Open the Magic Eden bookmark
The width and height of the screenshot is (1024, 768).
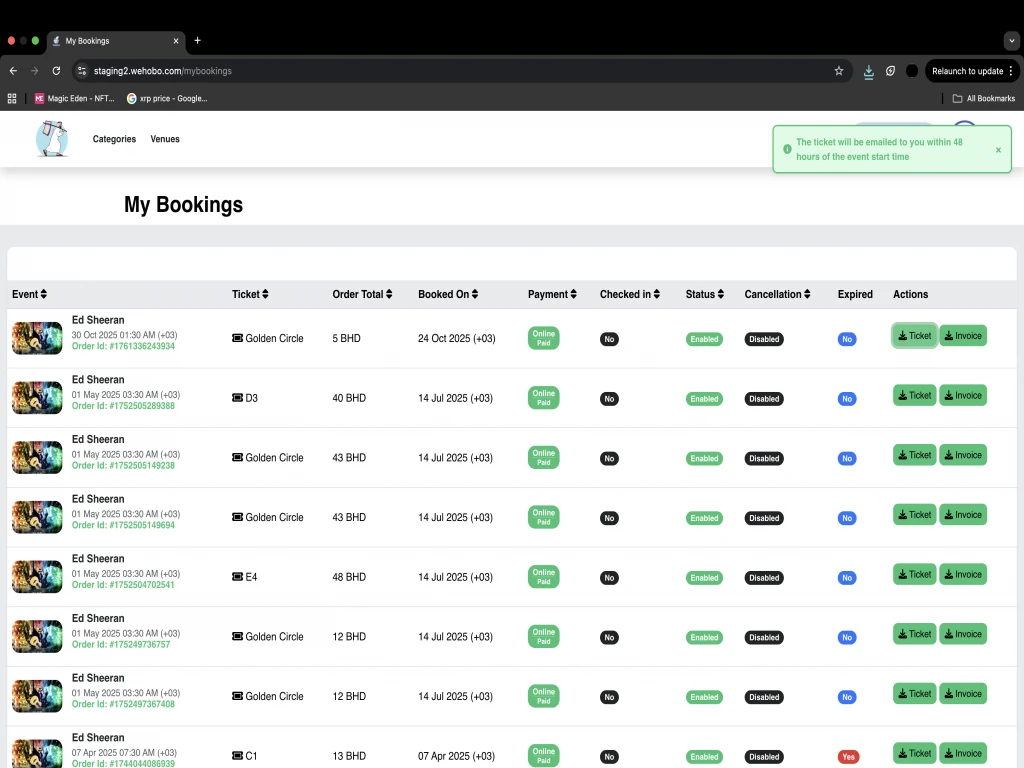click(x=75, y=98)
